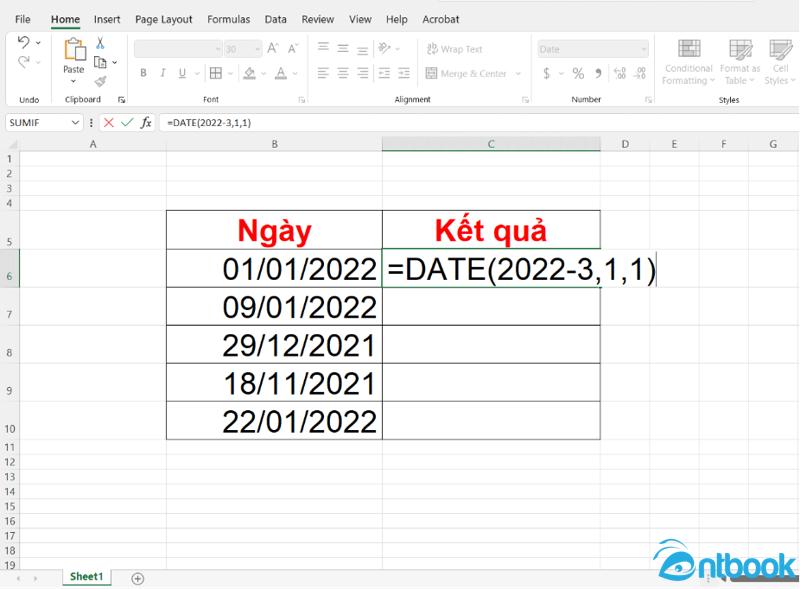Click the Redo arrow icon

point(23,62)
